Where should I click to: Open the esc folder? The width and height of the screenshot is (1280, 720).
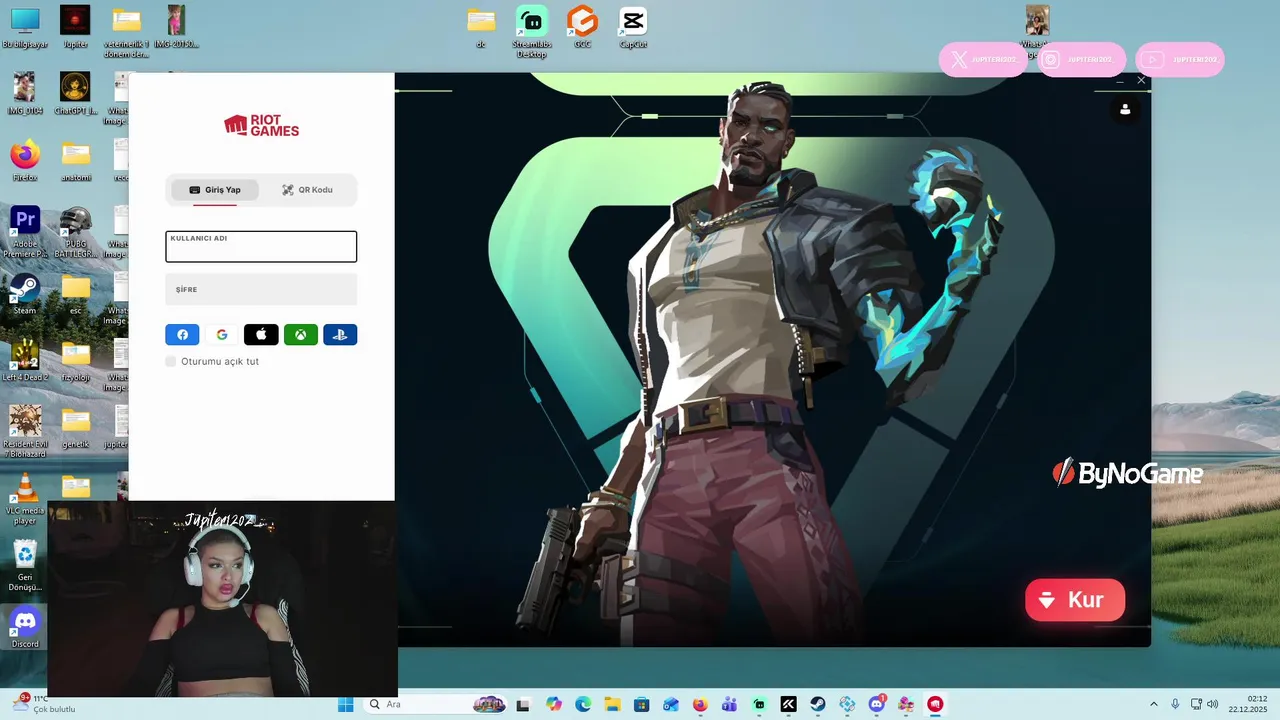[76, 294]
